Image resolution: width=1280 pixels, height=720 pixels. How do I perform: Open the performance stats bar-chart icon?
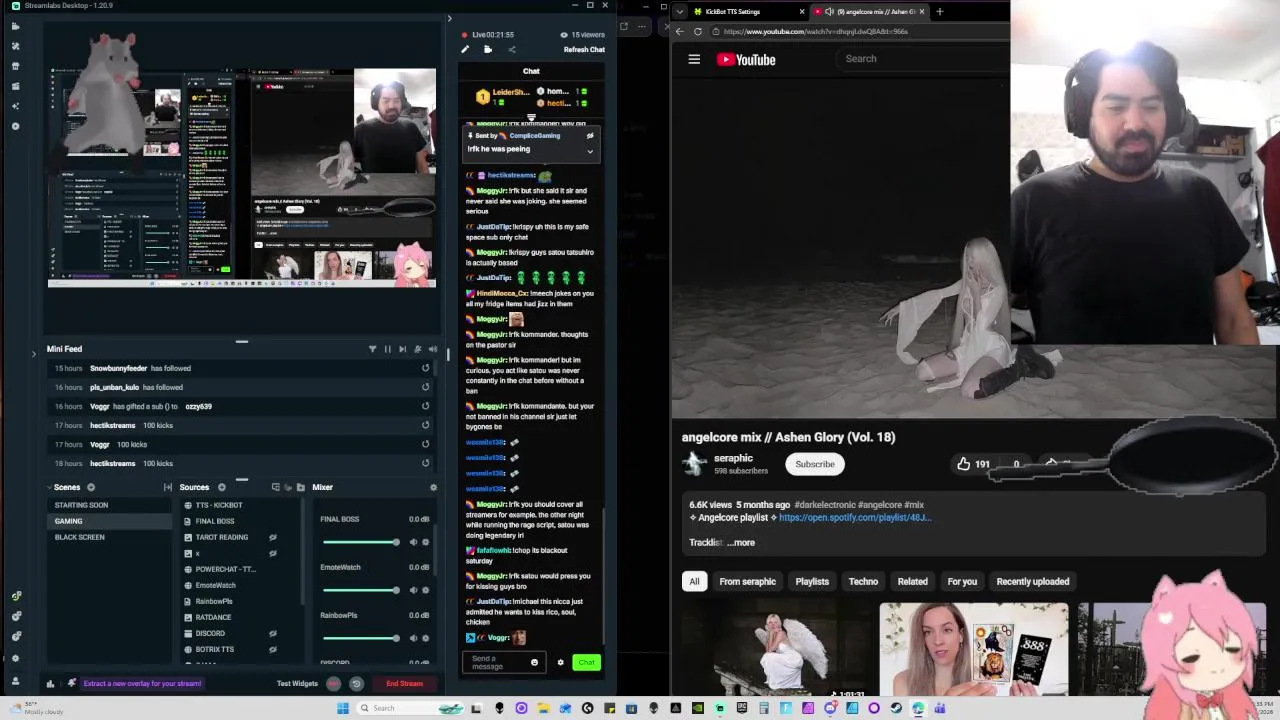50,684
